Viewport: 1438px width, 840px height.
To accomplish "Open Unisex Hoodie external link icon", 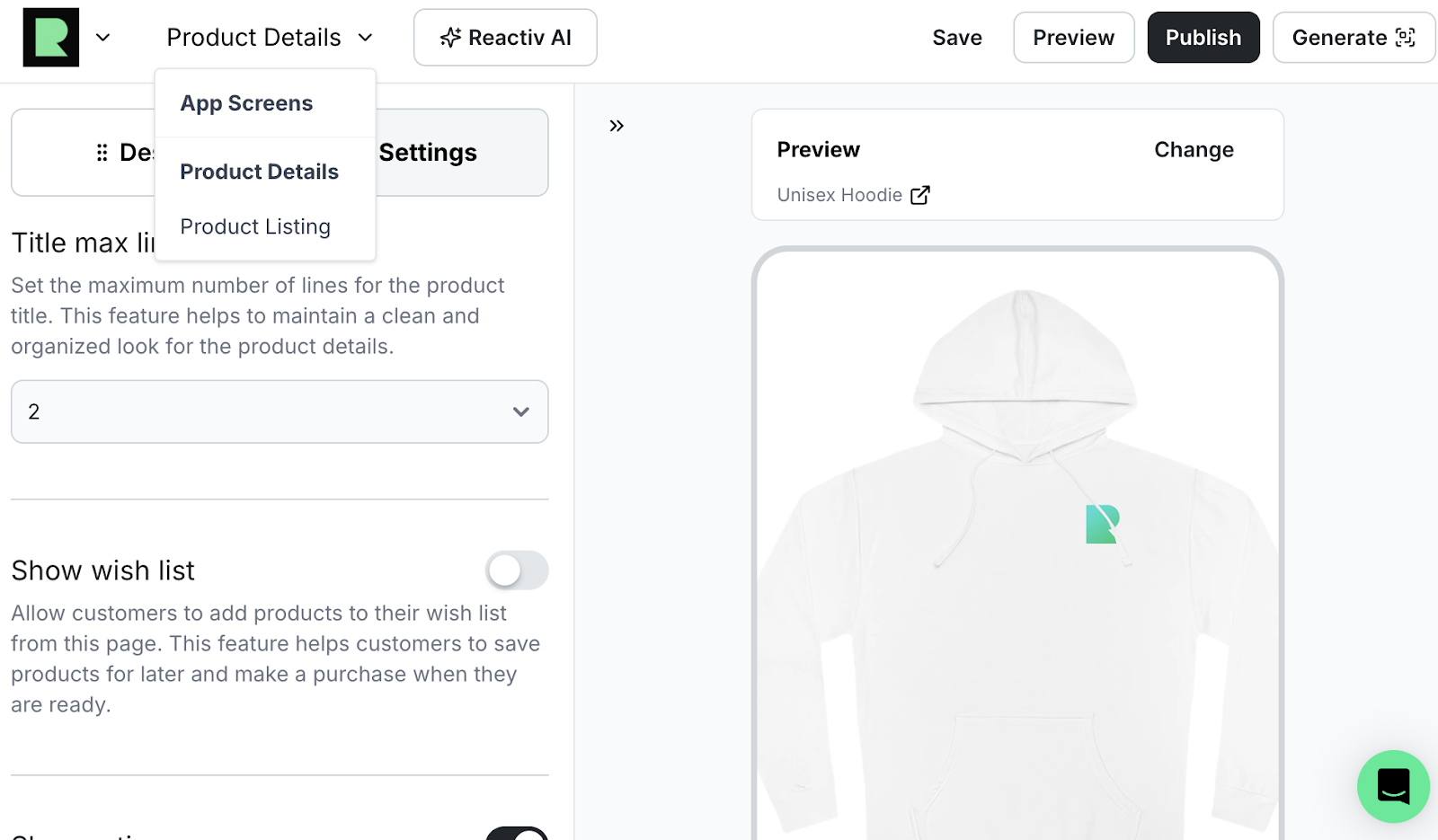I will pyautogui.click(x=920, y=195).
